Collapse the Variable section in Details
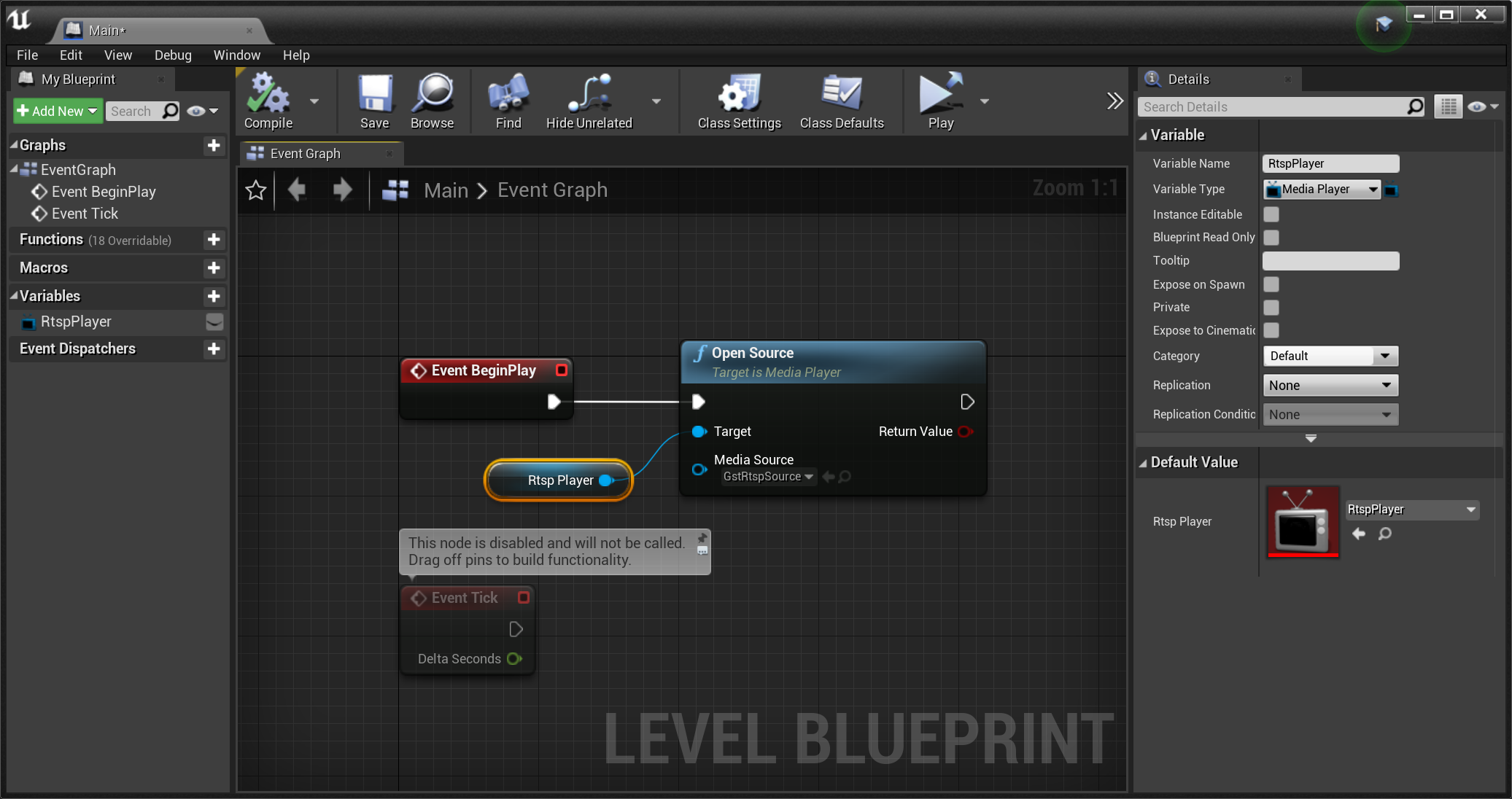The height and width of the screenshot is (799, 1512). (x=1143, y=136)
